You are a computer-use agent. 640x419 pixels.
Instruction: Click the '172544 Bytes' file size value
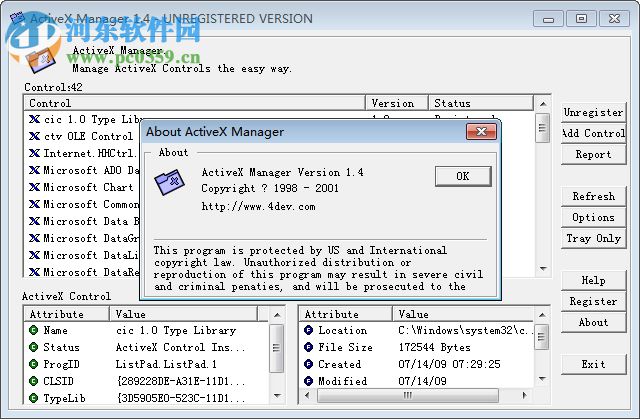[x=434, y=347]
